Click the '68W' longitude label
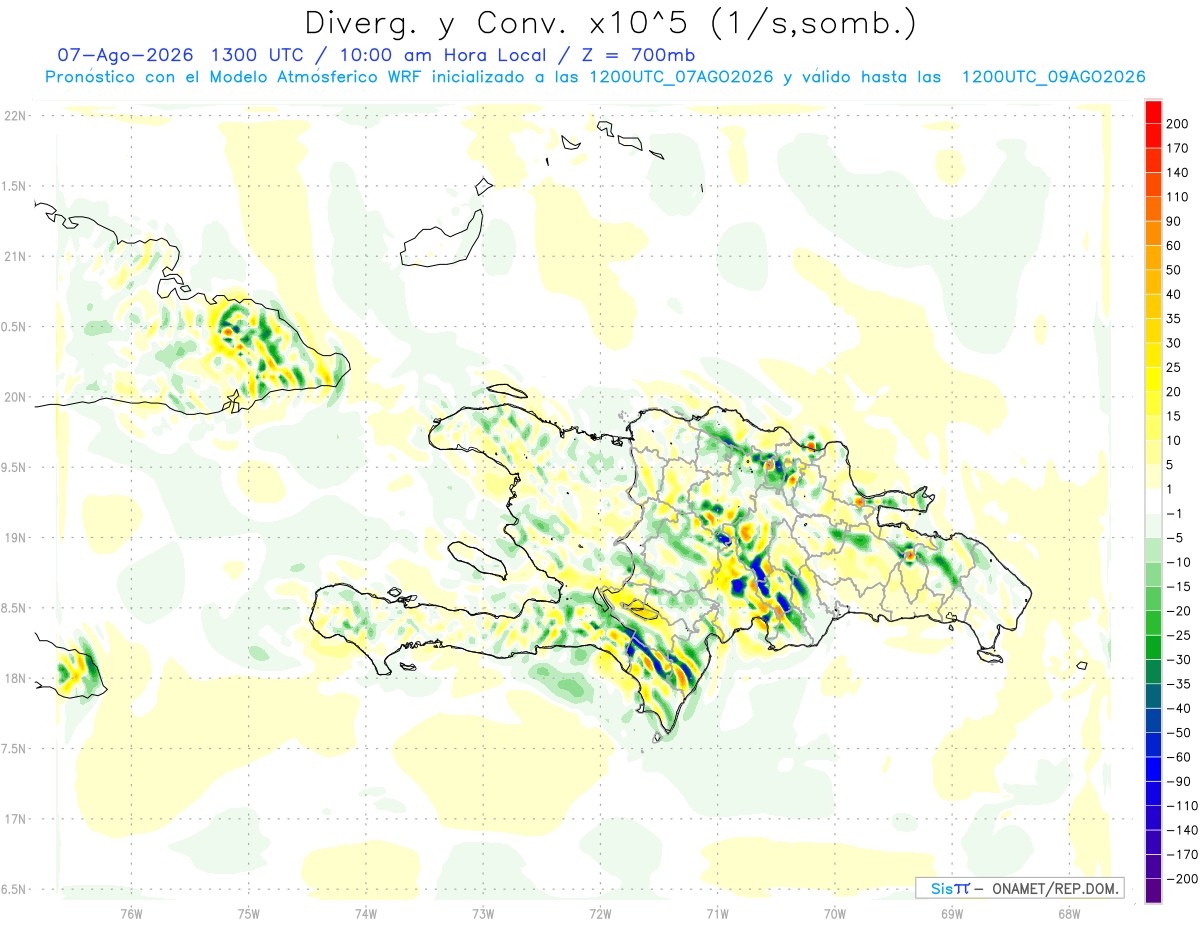The height and width of the screenshot is (927, 1200). [1069, 912]
